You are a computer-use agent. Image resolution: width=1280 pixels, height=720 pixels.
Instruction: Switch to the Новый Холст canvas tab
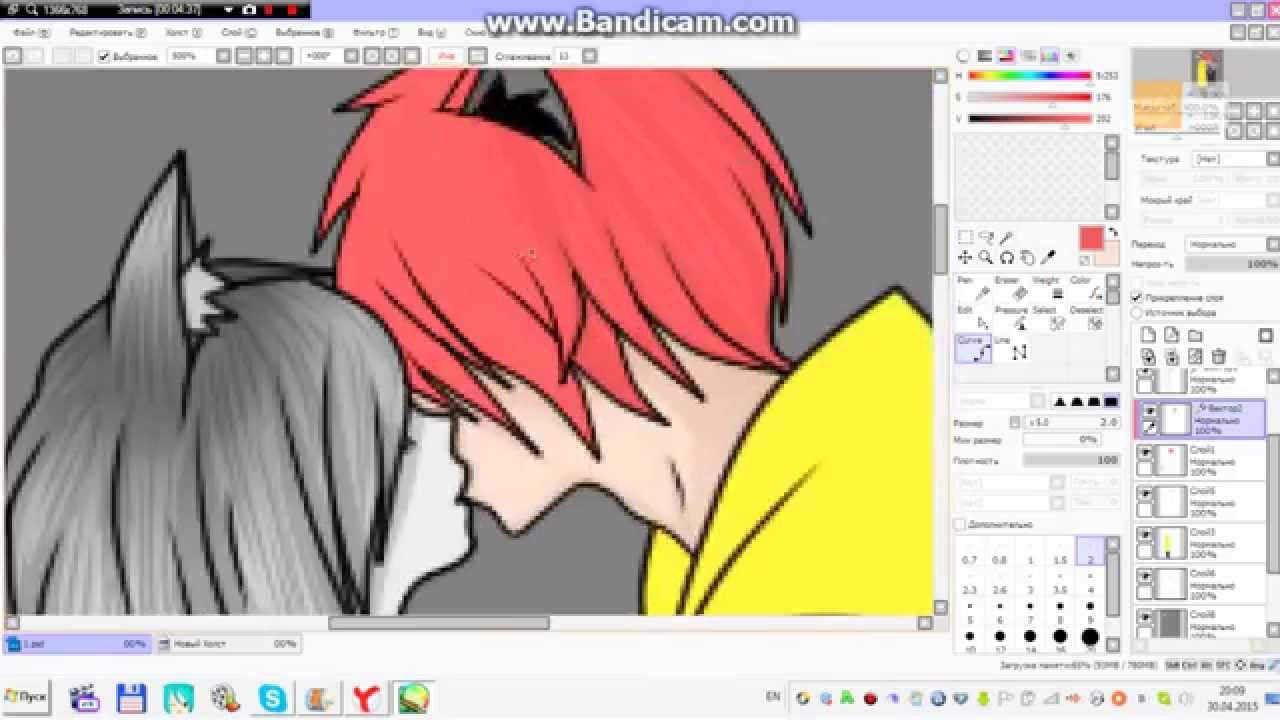[x=228, y=645]
